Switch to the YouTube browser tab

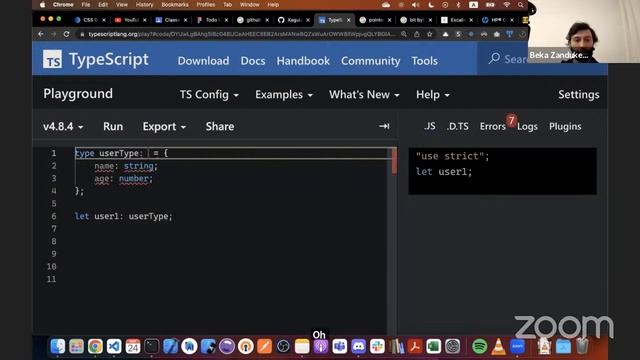click(x=130, y=20)
